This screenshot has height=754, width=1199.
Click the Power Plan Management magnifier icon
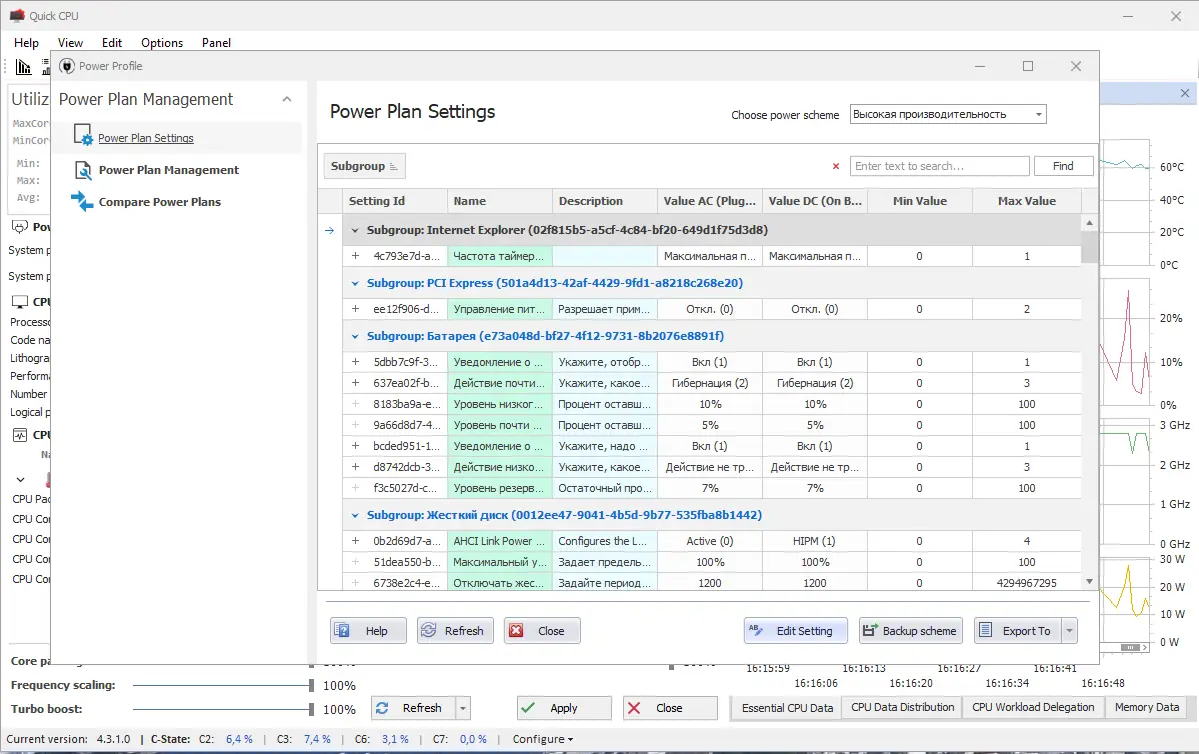[x=83, y=170]
